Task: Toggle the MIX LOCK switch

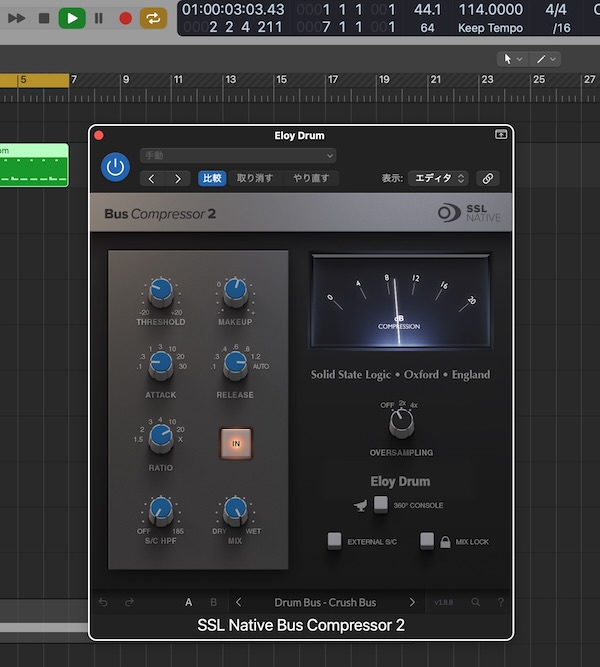Action: click(x=427, y=541)
